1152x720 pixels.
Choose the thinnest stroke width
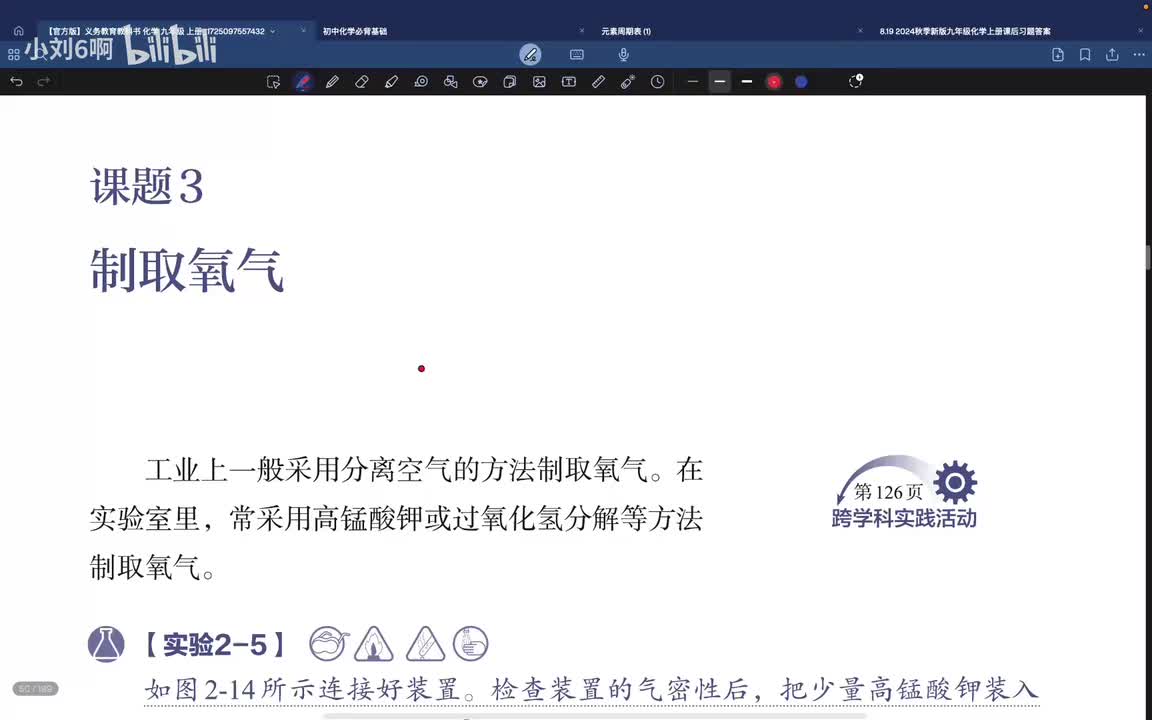tap(692, 82)
